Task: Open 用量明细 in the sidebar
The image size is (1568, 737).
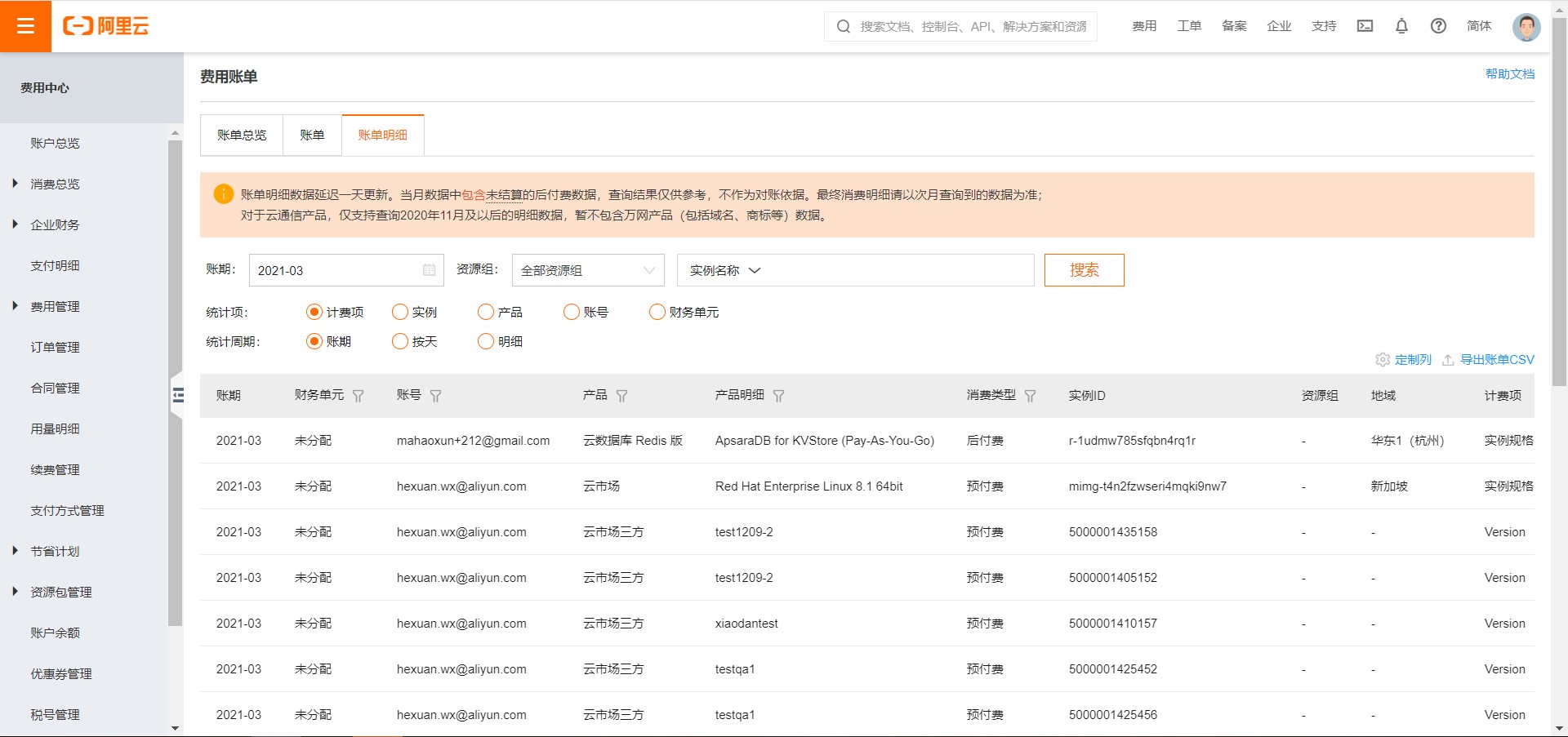Action: 56,428
